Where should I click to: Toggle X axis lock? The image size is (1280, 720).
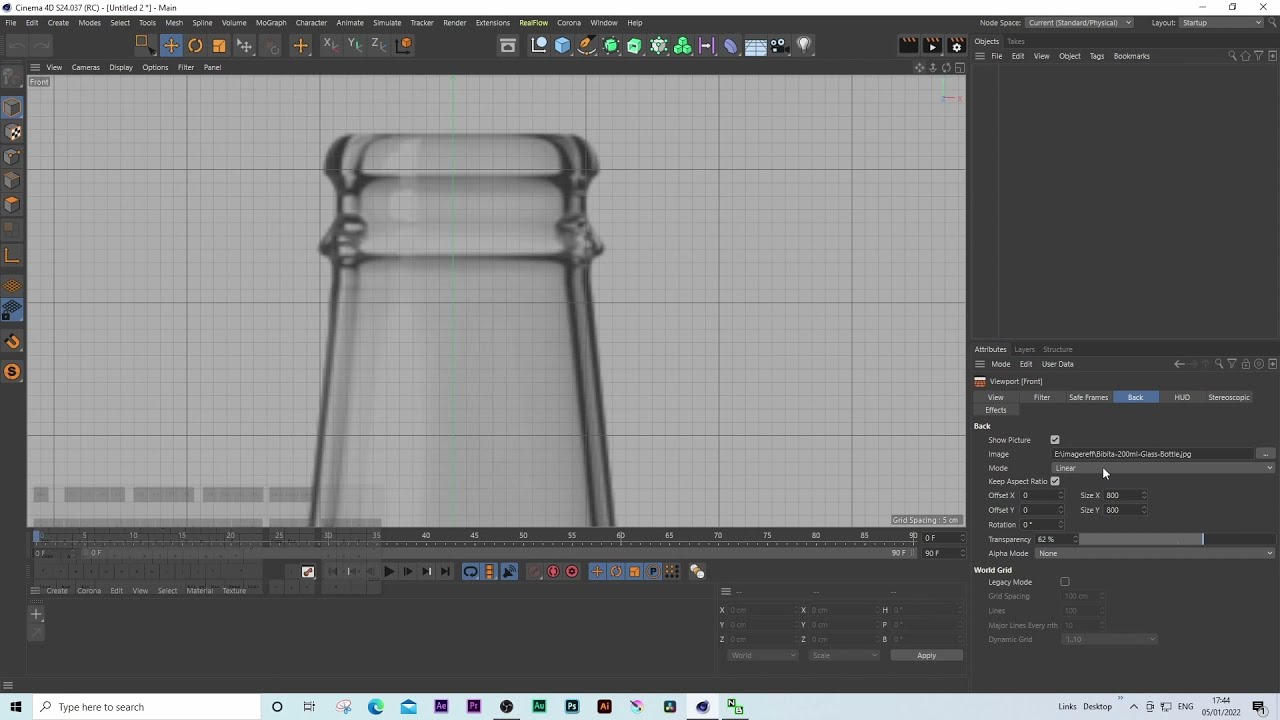click(x=331, y=45)
